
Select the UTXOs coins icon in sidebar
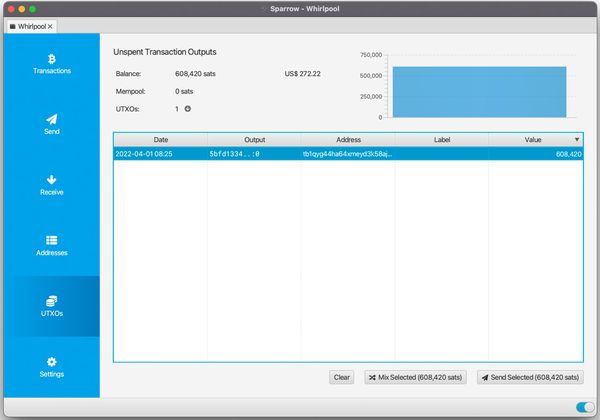pos(51,301)
